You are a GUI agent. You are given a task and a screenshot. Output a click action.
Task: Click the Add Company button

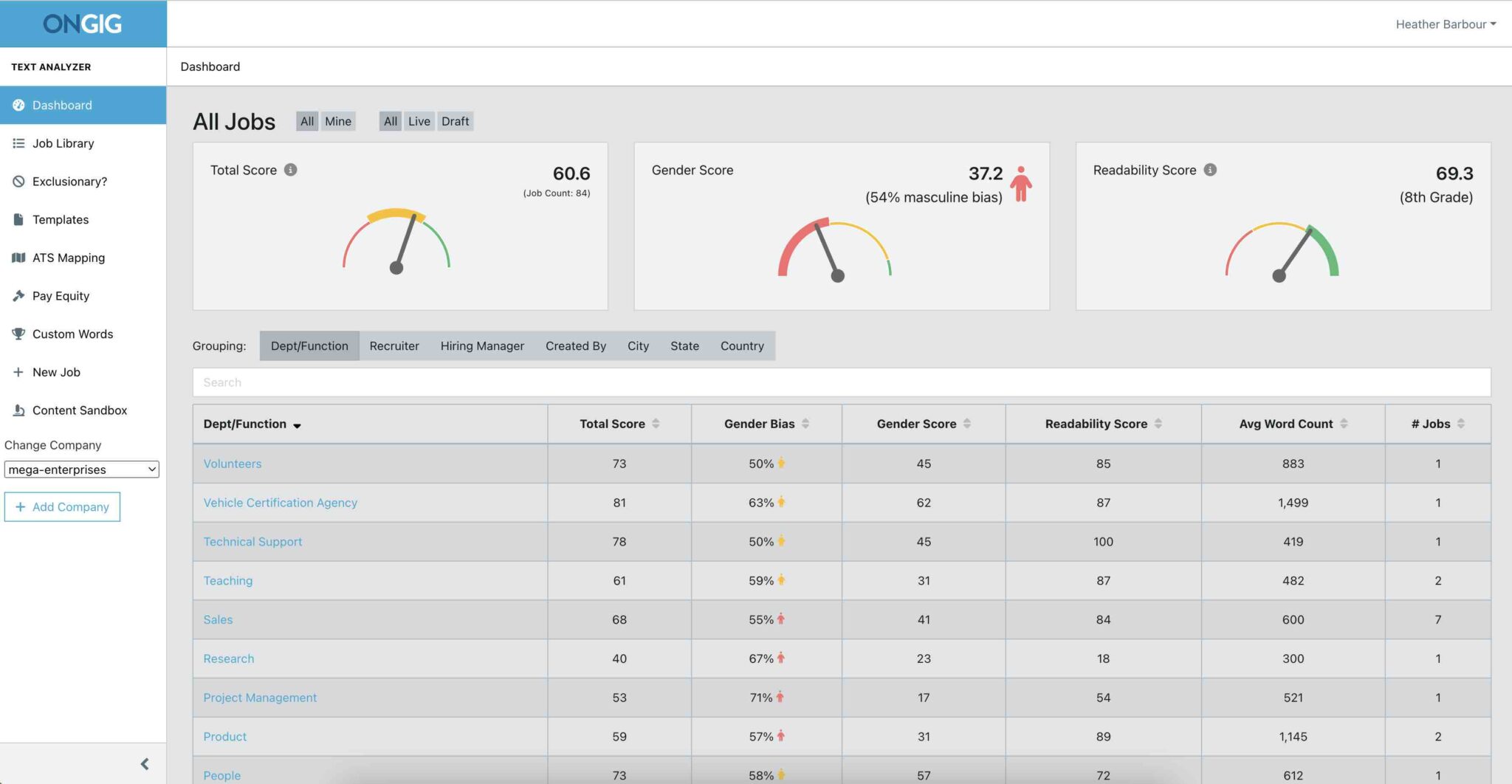pyautogui.click(x=62, y=507)
